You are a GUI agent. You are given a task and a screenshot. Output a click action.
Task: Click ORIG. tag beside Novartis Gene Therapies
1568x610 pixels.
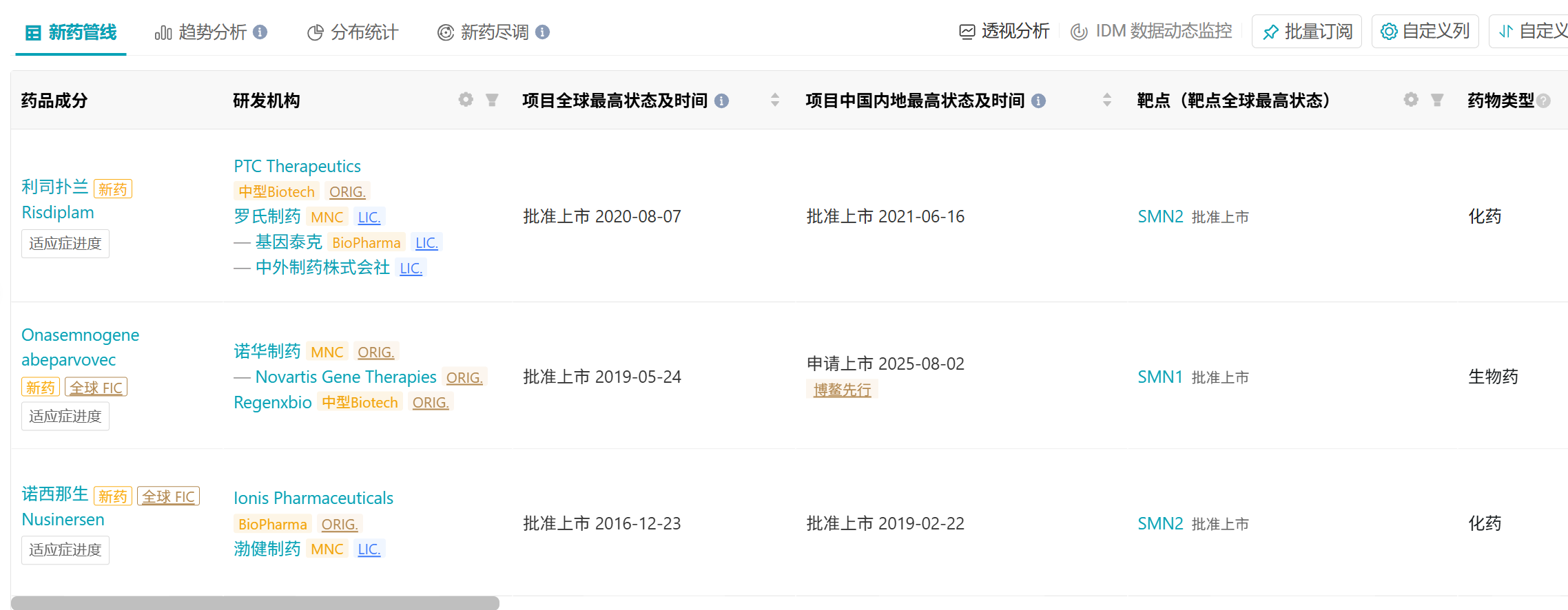(464, 377)
